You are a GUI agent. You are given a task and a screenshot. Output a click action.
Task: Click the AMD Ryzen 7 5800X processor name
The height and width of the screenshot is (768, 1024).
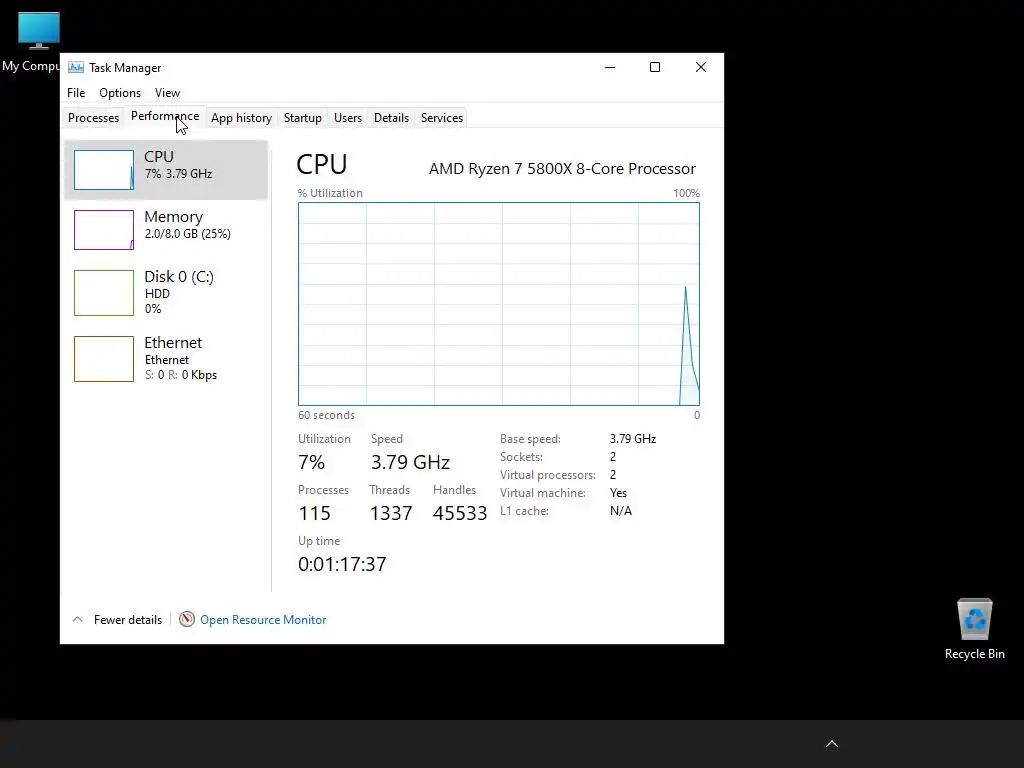(x=562, y=168)
